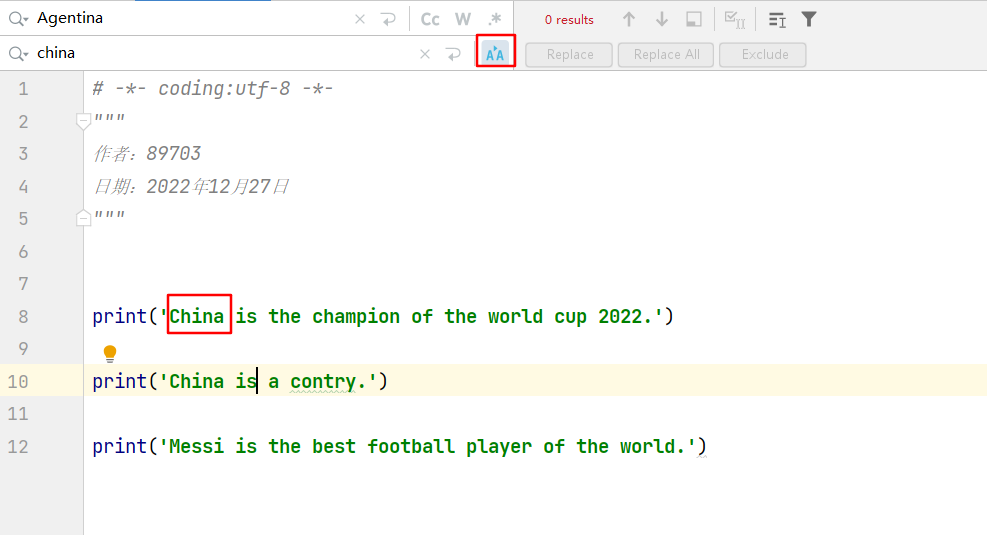Insert new line in search field
The image size is (987, 535).
(x=389, y=19)
